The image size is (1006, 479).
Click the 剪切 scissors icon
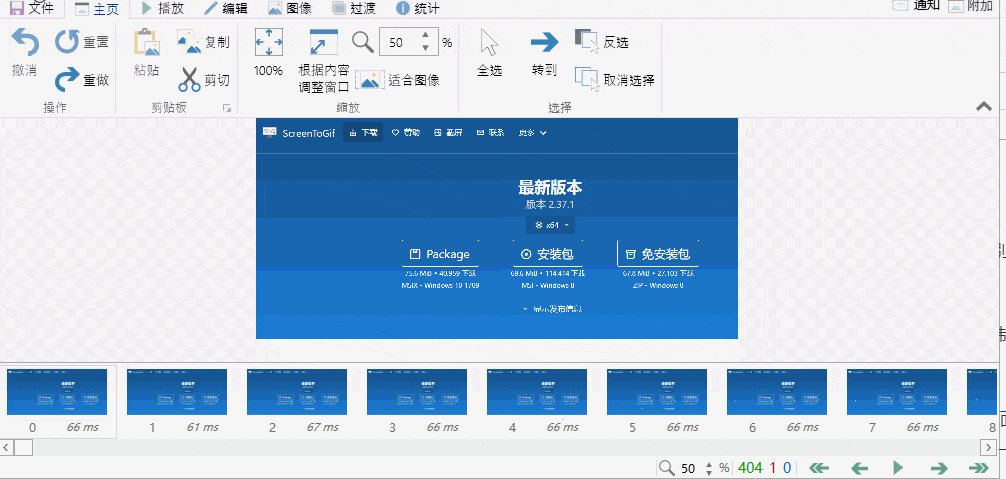[x=189, y=80]
